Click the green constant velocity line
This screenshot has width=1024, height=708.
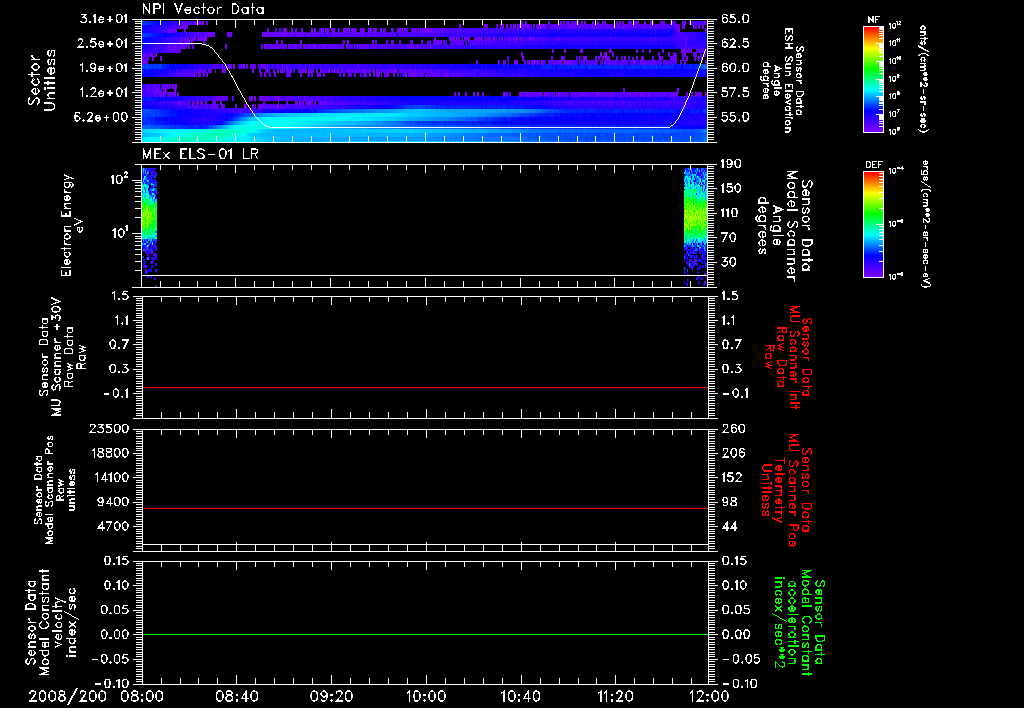click(425, 634)
